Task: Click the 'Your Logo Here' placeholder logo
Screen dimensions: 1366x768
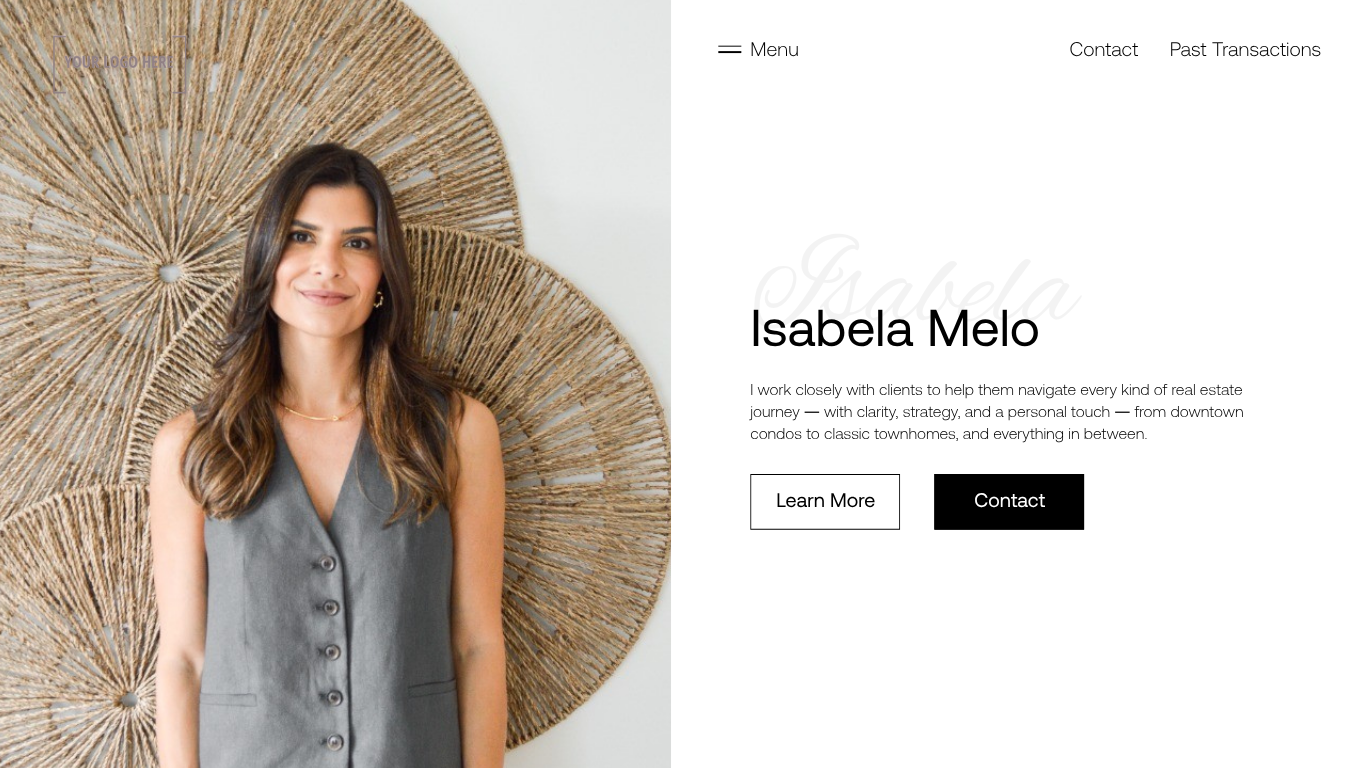Action: click(119, 62)
